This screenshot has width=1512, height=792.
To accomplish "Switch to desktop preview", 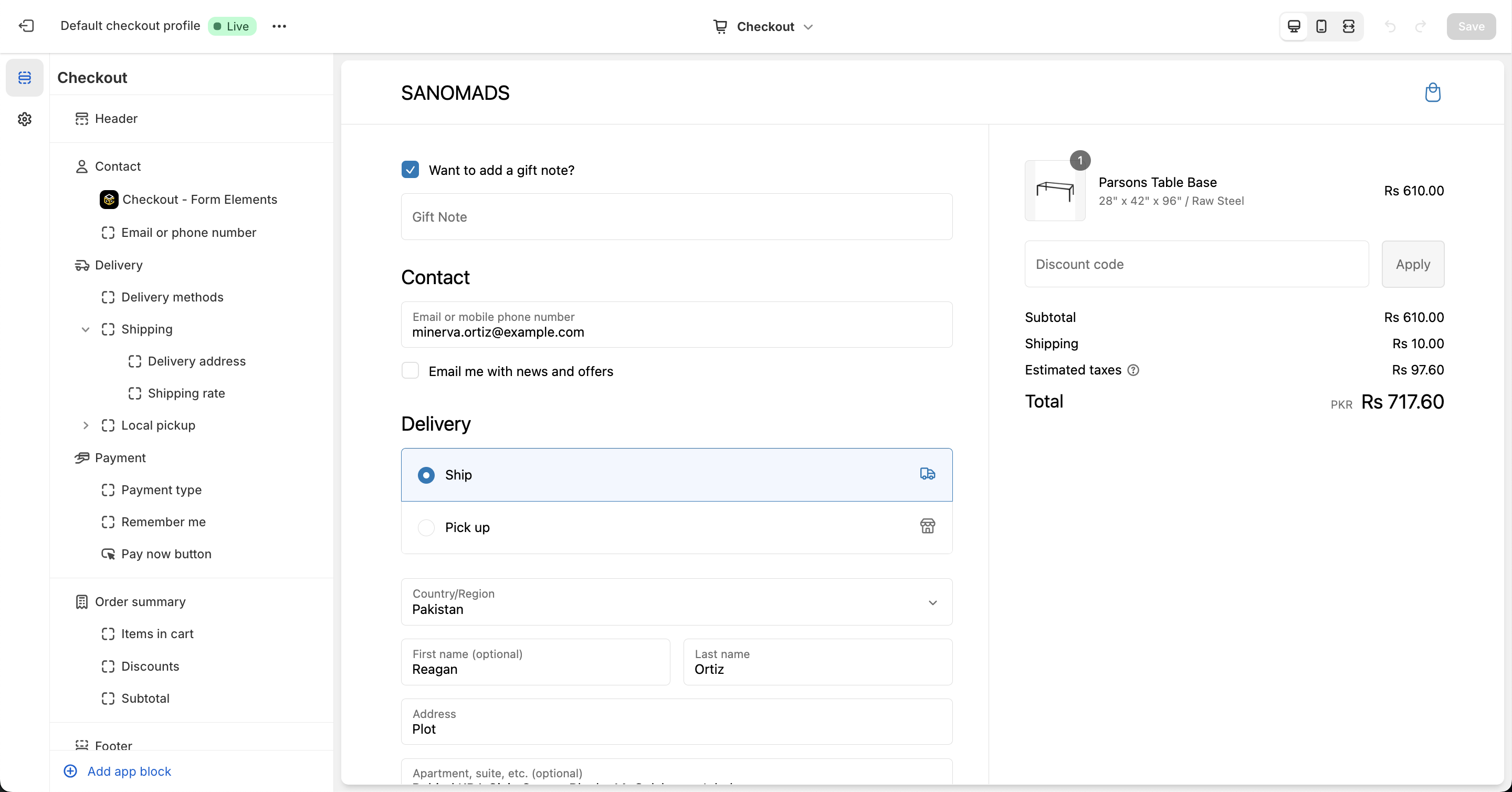I will pos(1294,26).
